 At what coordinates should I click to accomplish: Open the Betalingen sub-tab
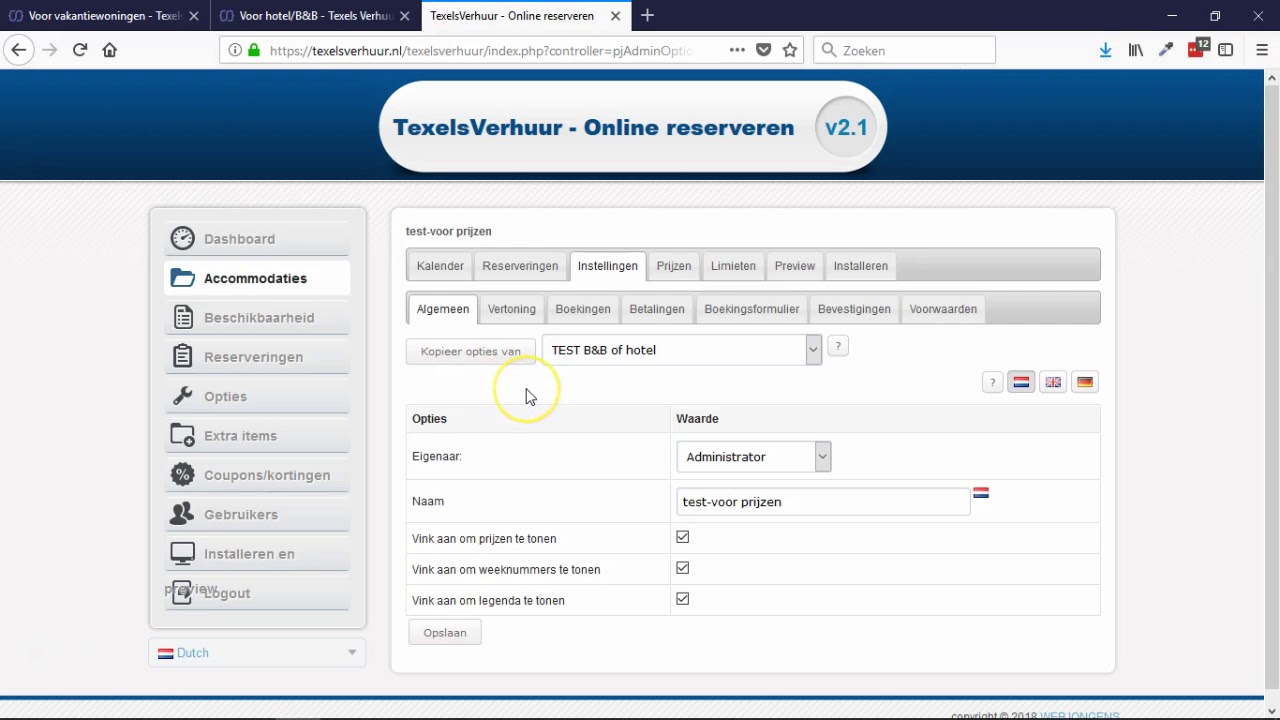[657, 309]
